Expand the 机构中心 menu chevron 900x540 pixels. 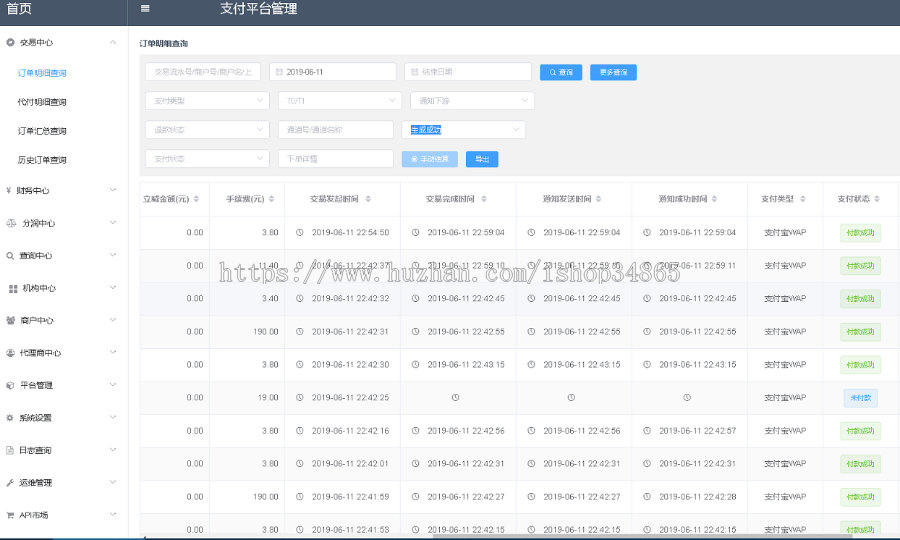(x=113, y=288)
